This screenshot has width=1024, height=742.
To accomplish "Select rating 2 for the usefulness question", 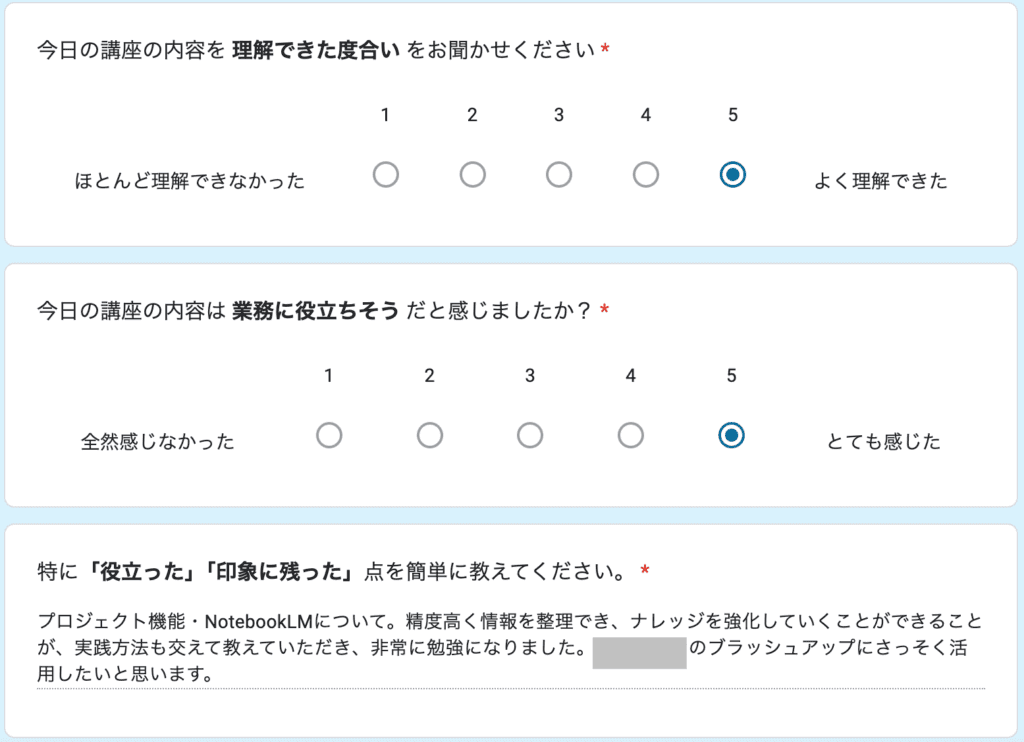I will [x=430, y=435].
